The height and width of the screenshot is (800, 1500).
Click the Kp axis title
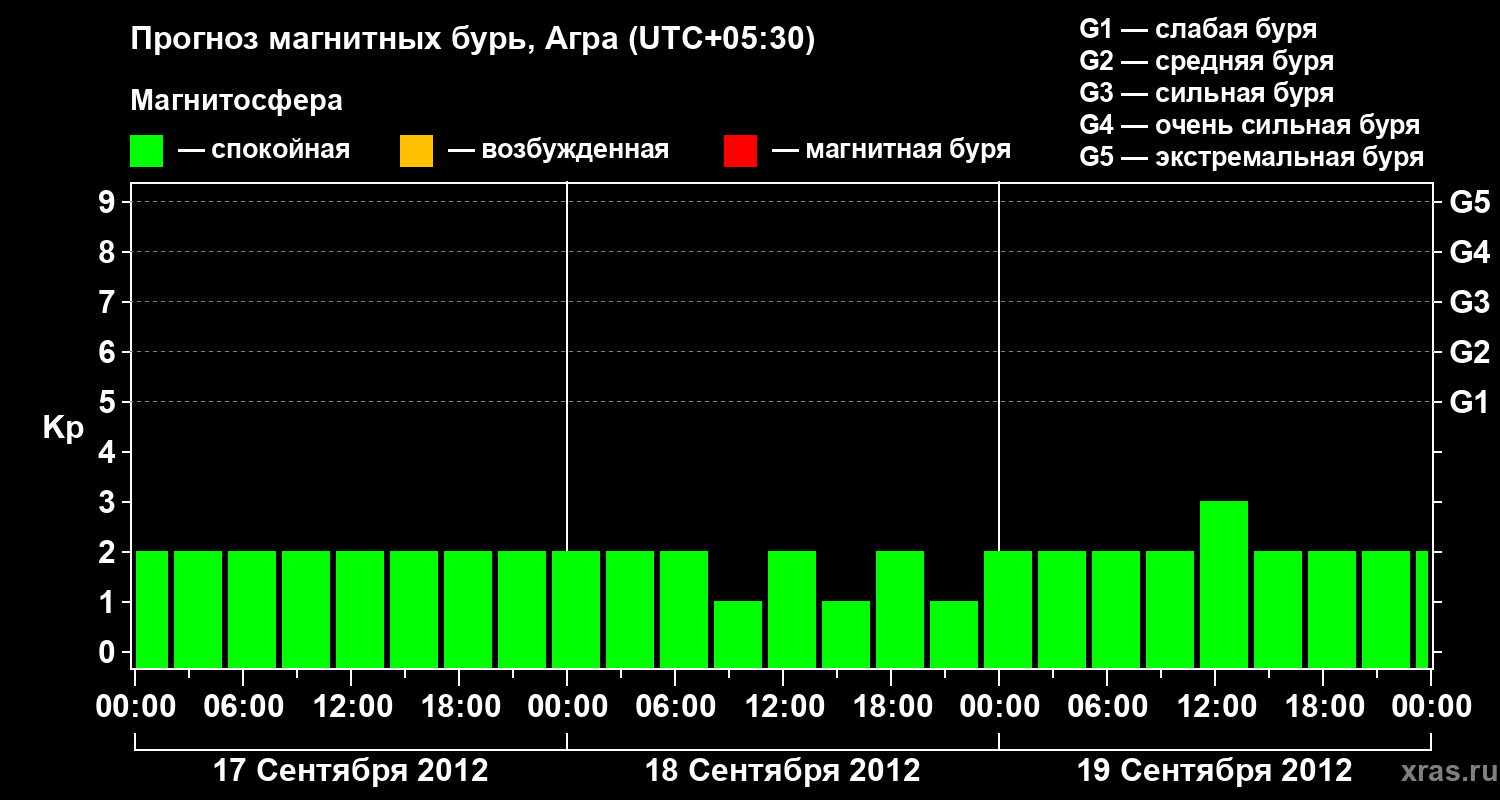tap(63, 428)
